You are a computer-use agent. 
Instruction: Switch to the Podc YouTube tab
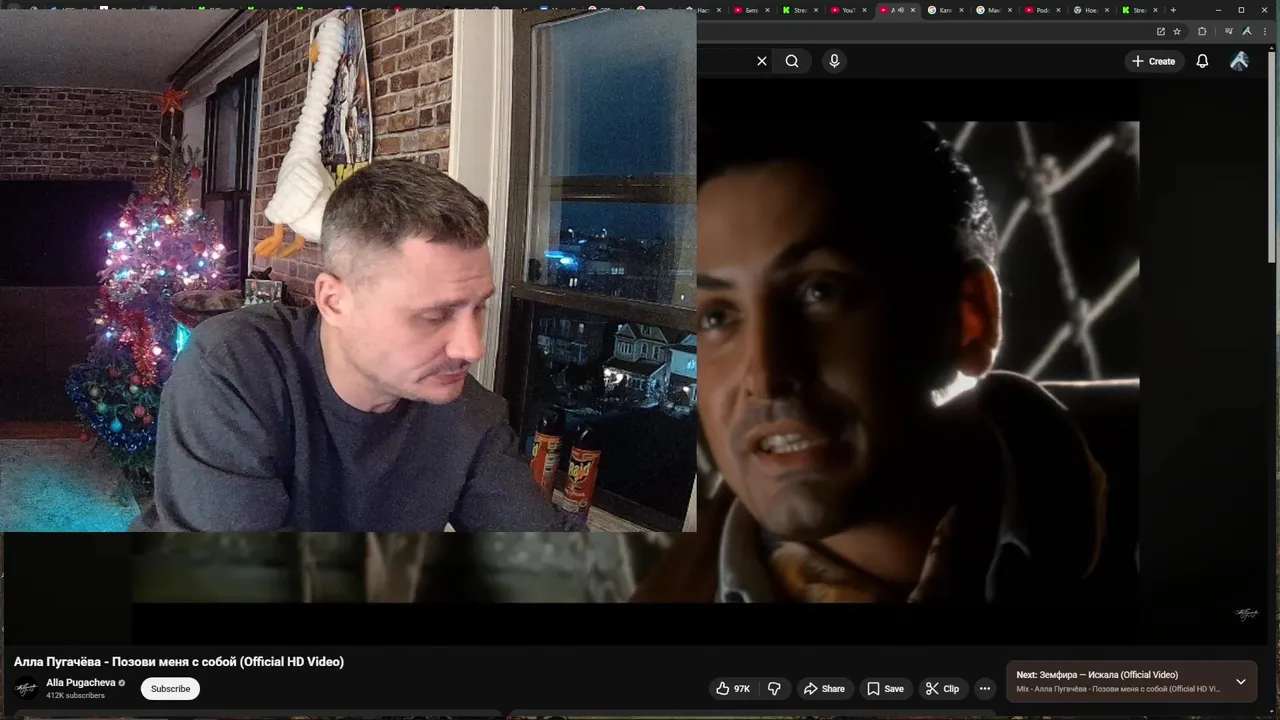coord(1042,10)
